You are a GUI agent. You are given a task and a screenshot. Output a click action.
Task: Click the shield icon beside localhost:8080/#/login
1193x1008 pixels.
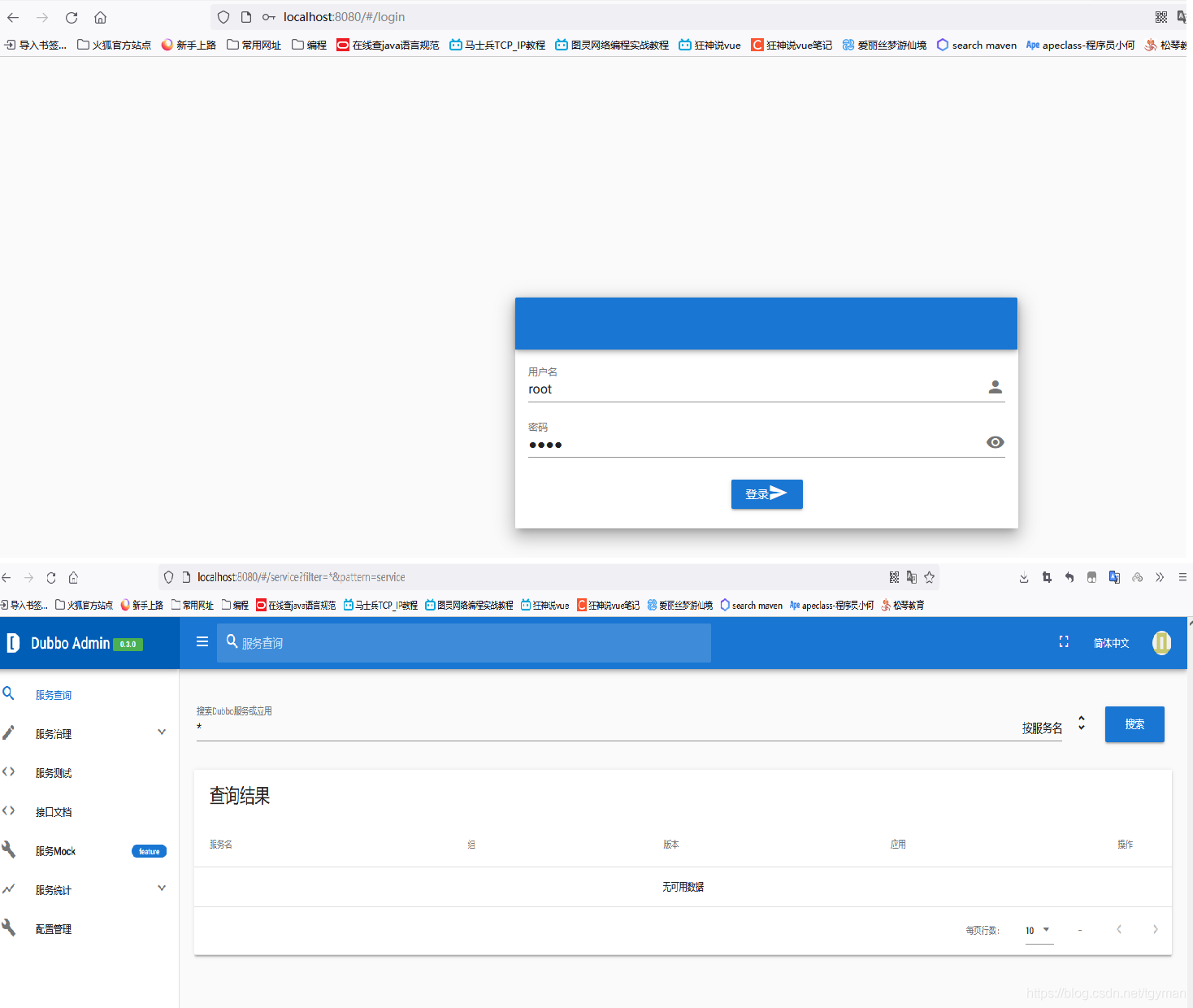tap(223, 17)
